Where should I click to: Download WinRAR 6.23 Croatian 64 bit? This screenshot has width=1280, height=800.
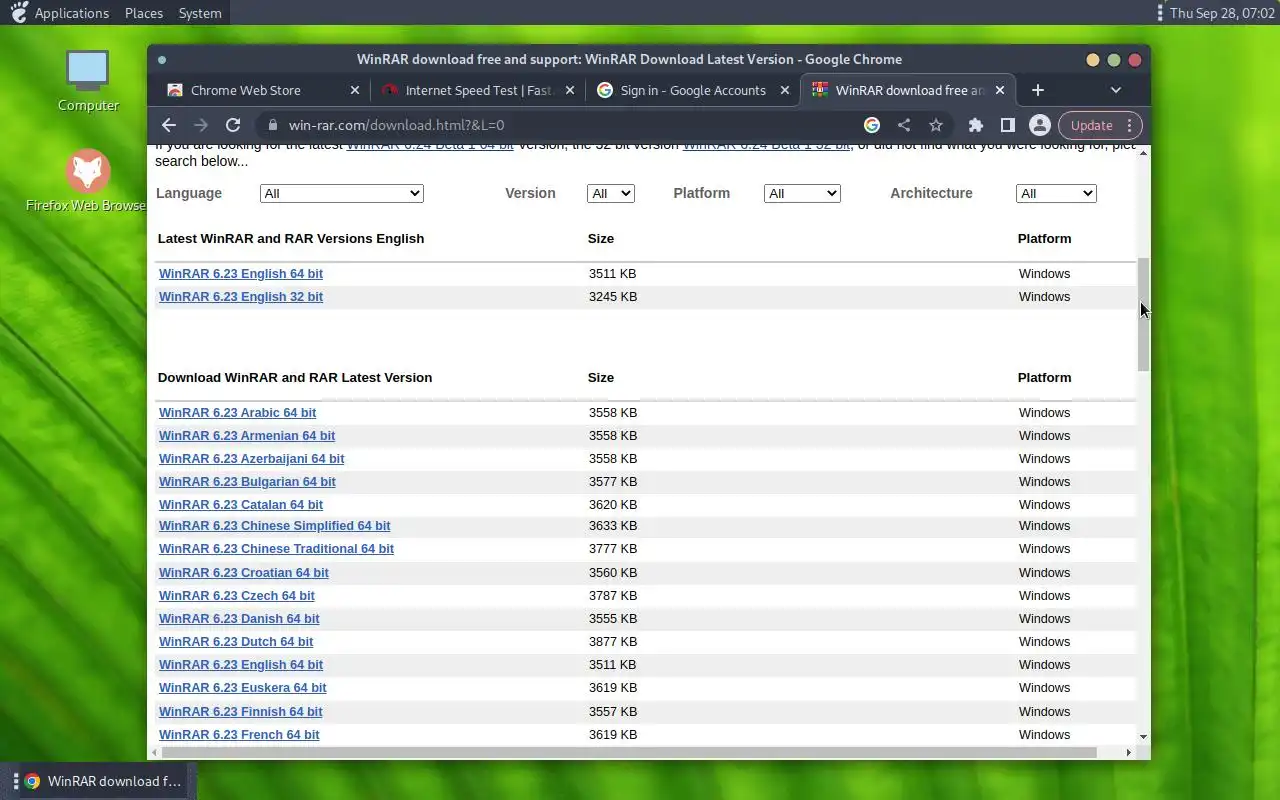point(244,572)
